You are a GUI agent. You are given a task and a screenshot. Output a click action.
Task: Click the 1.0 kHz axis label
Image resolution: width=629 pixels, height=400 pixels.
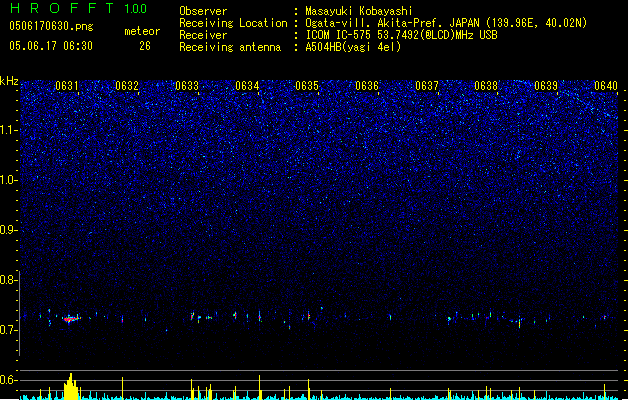9,180
